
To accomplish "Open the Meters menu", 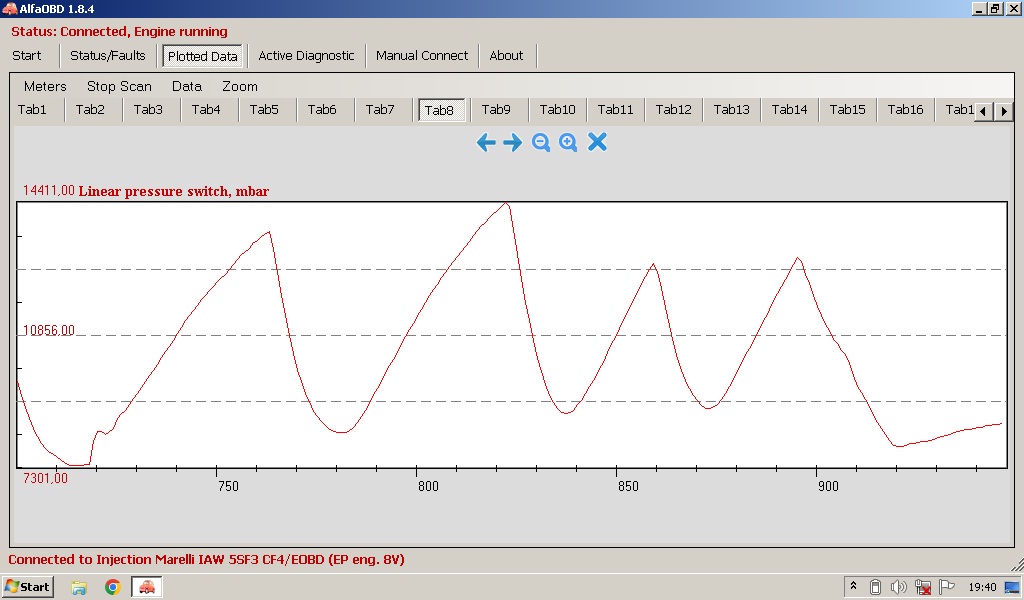I will [x=45, y=86].
